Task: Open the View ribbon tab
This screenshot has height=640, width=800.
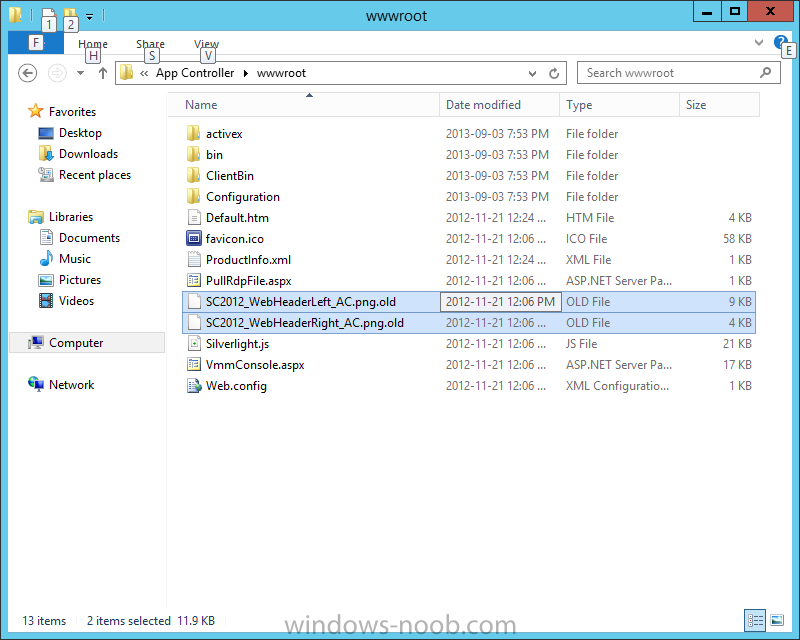Action: click(x=206, y=44)
